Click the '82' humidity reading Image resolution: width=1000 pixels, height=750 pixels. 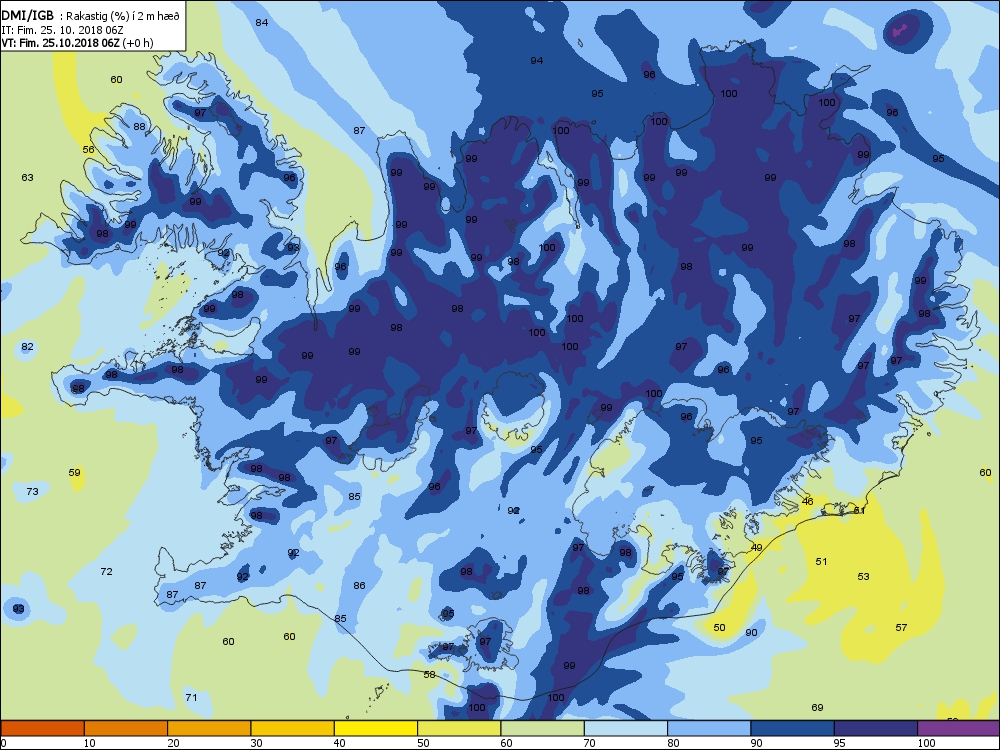(x=27, y=347)
